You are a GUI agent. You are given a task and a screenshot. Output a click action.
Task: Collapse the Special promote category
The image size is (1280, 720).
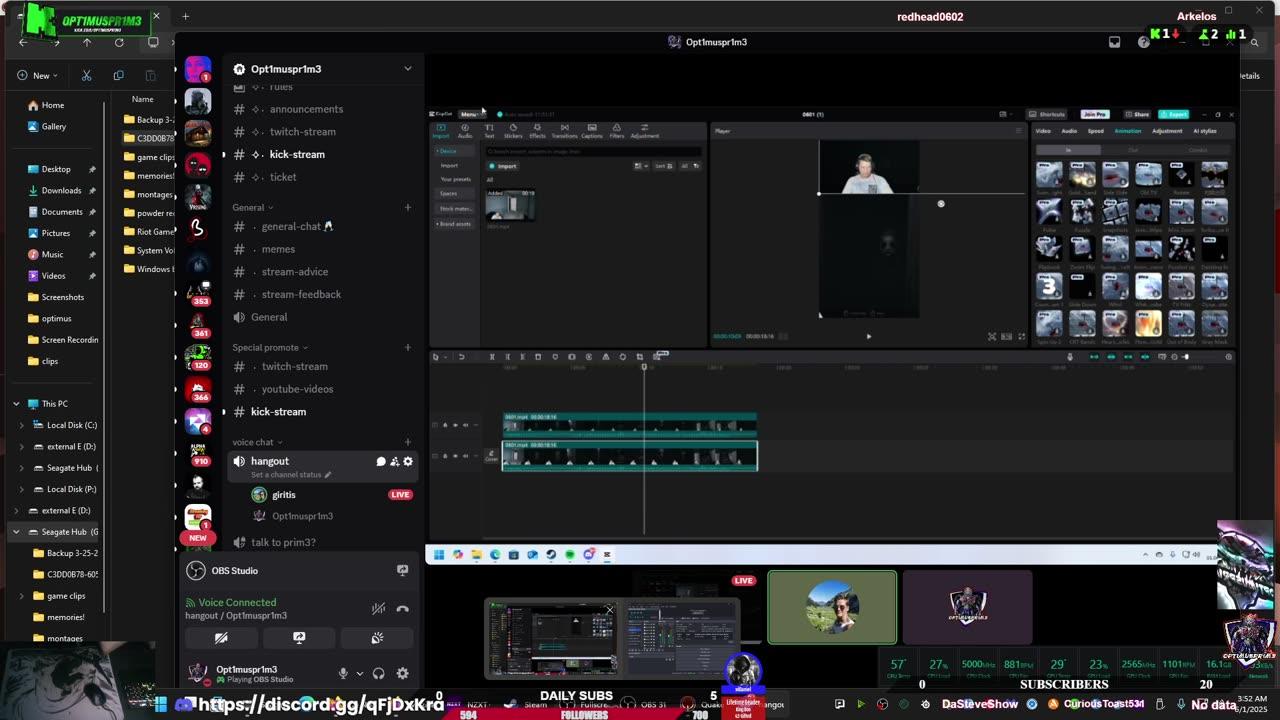tap(270, 347)
